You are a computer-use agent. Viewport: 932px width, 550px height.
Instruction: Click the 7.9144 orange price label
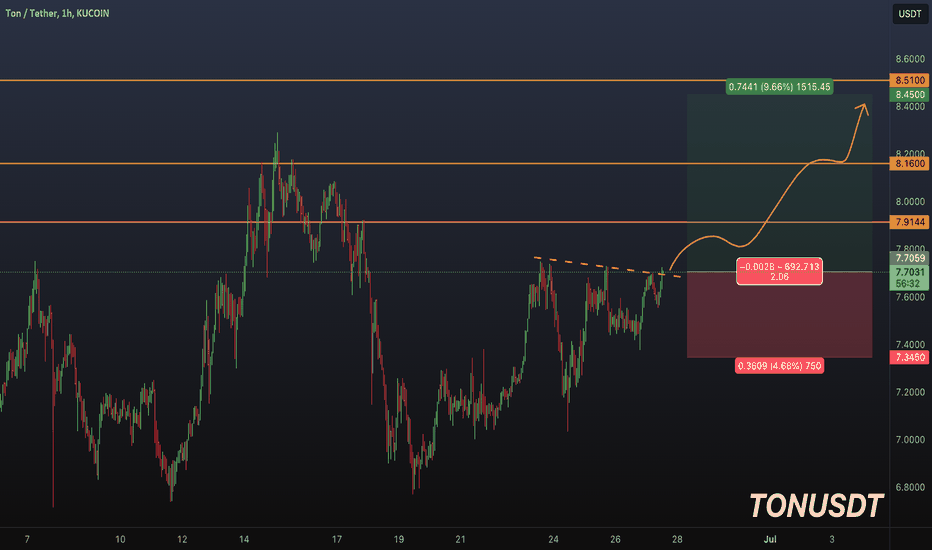pyautogui.click(x=909, y=222)
